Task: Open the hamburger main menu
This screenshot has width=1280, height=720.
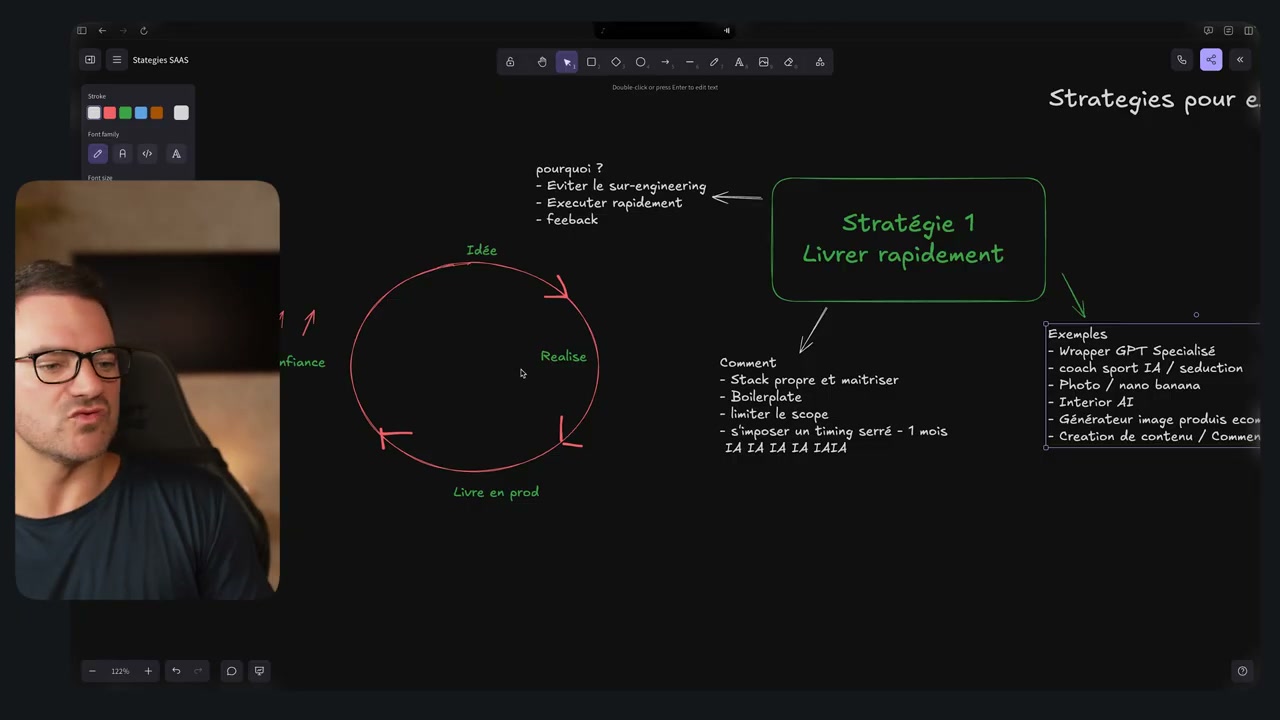Action: click(117, 60)
